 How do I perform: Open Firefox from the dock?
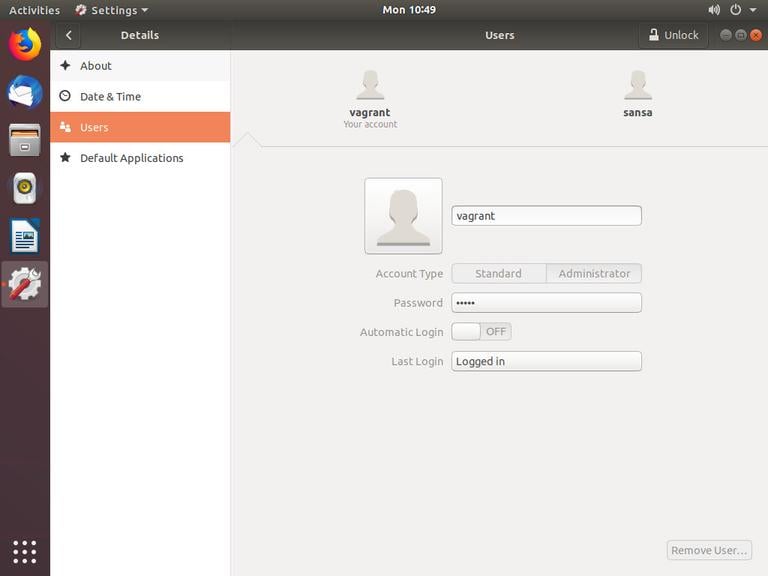[x=25, y=44]
